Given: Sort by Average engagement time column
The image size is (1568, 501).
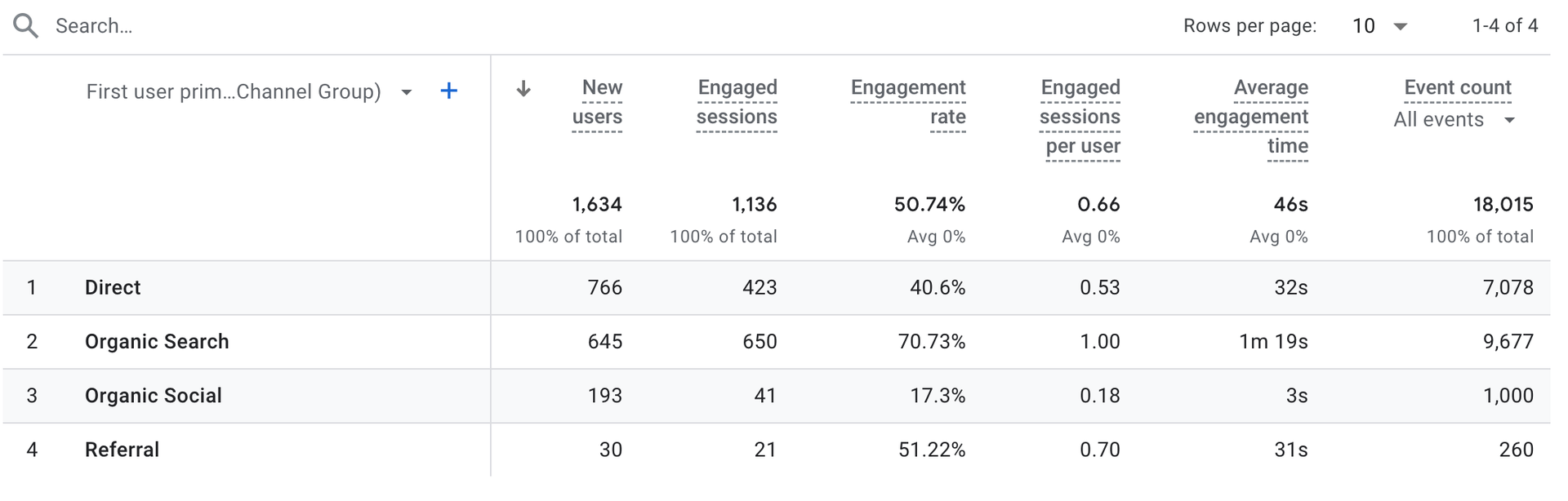Looking at the screenshot, I should [1252, 117].
